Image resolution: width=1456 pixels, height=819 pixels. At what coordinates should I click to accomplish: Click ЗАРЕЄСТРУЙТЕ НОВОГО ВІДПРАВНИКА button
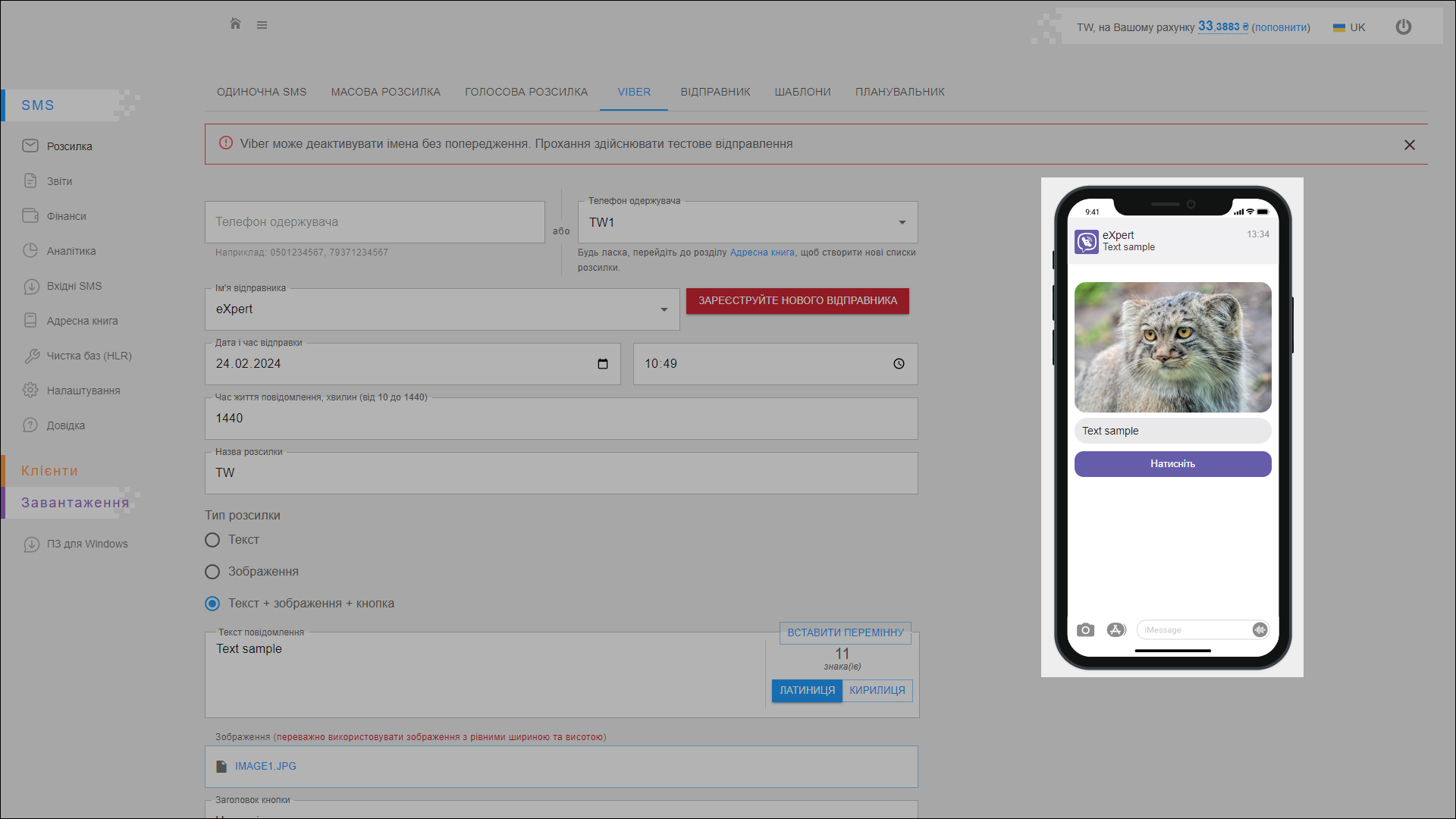pos(797,300)
